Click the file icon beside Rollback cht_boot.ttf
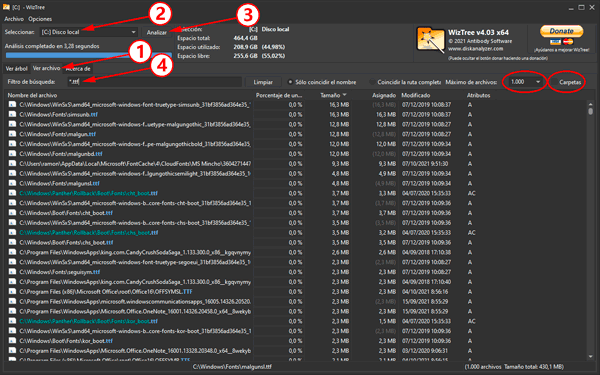Image resolution: width=600 pixels, height=375 pixels. tap(12, 193)
